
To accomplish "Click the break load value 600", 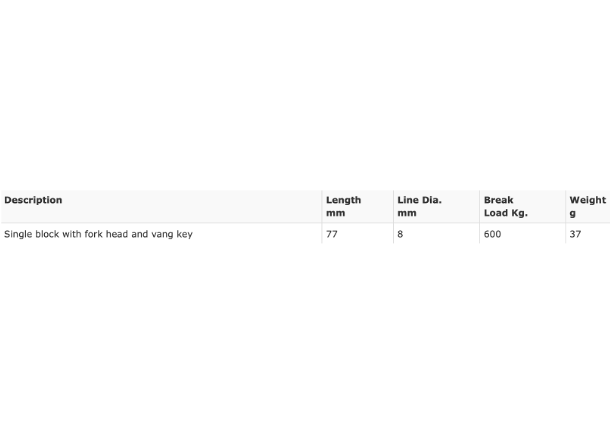I will coord(492,234).
